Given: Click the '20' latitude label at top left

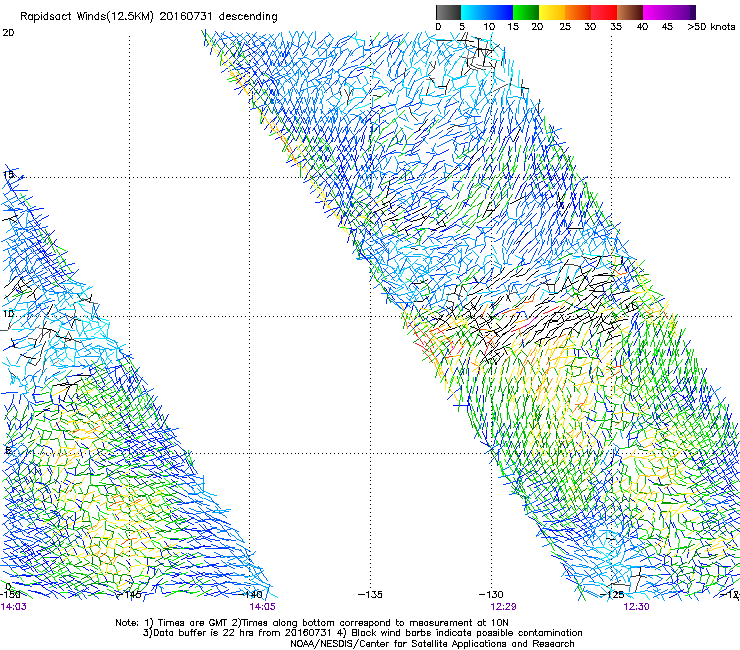Looking at the screenshot, I should point(8,33).
